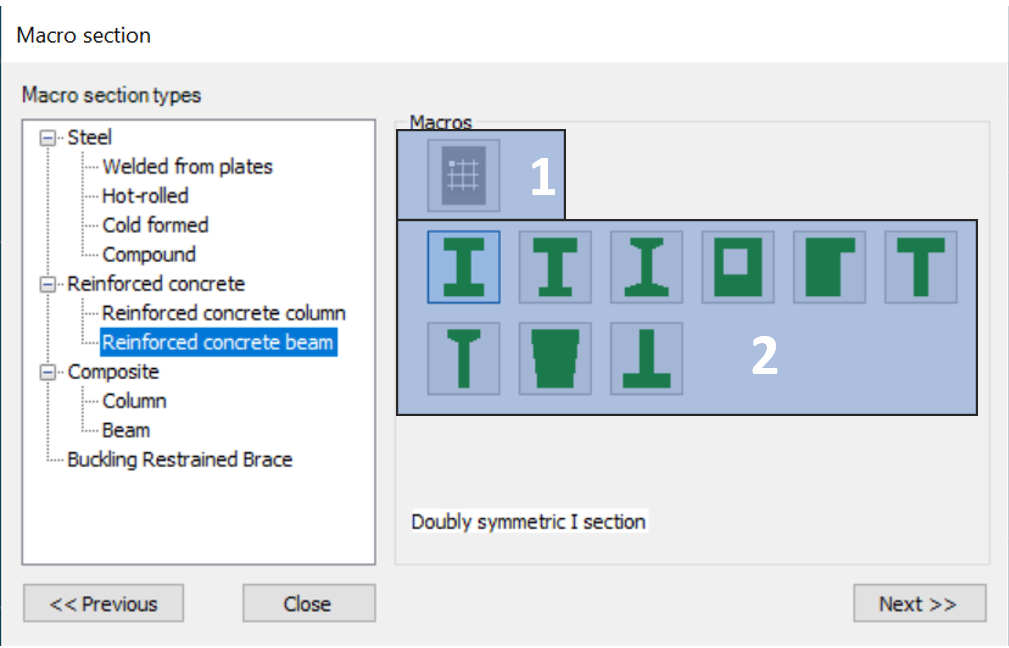
Task: Pick the I section with tapered bottom flange
Action: [646, 267]
